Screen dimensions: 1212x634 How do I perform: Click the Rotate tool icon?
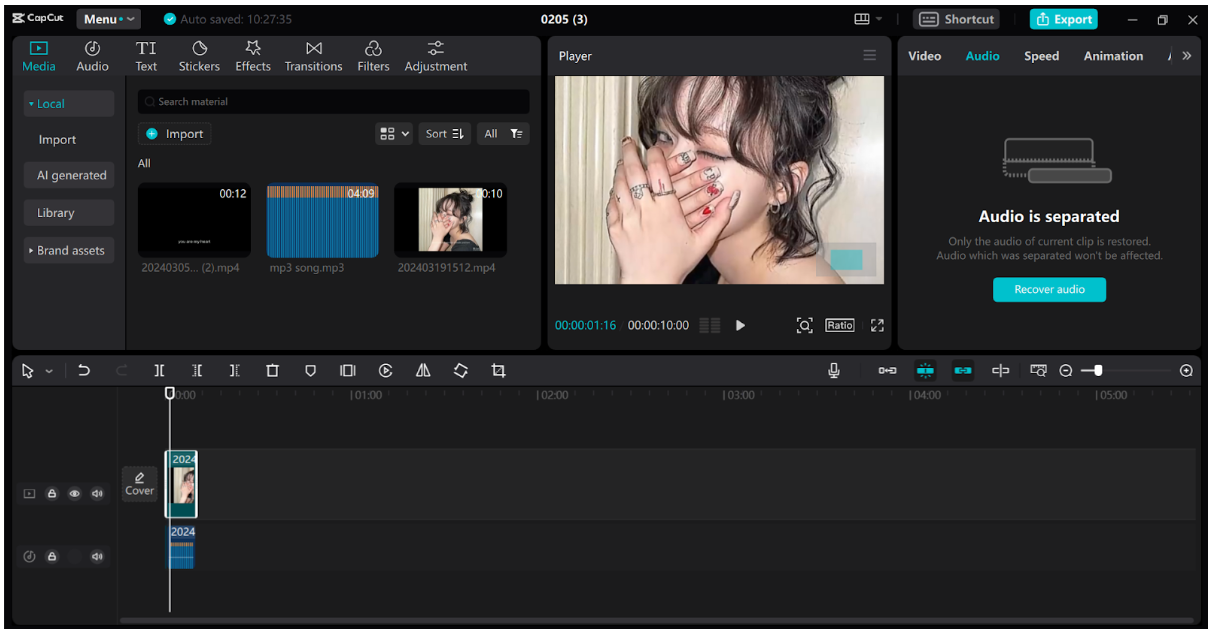[461, 371]
